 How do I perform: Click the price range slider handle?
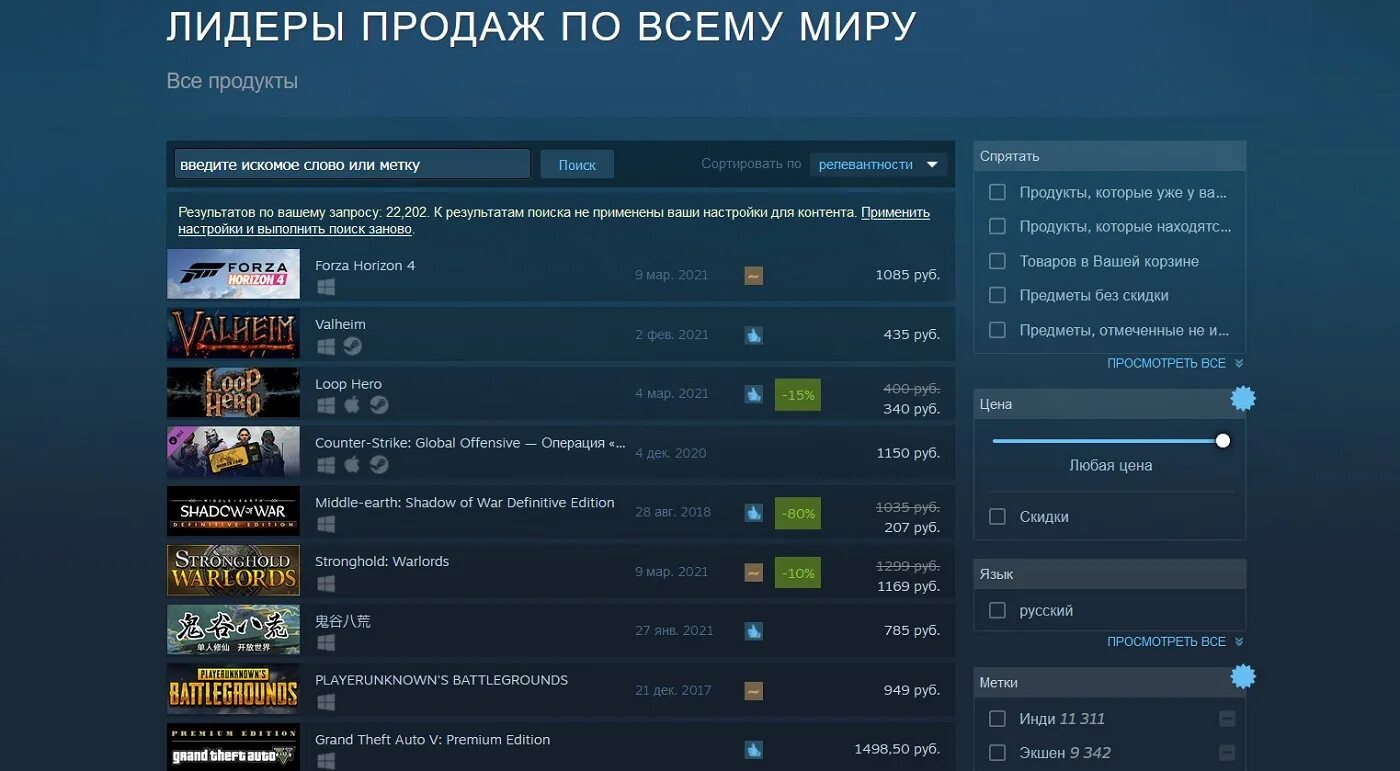[1222, 441]
